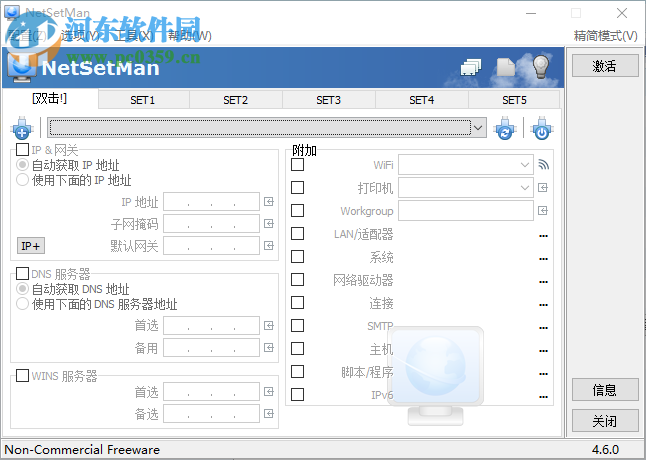The width and height of the screenshot is (646, 460).
Task: Expand the 打印机 dropdown list
Action: pyautogui.click(x=524, y=188)
